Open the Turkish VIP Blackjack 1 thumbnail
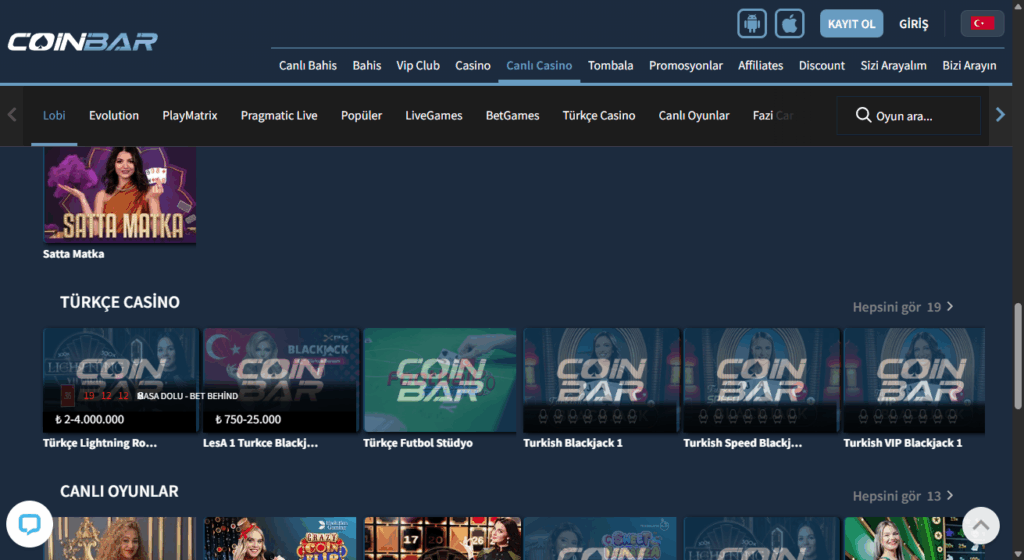The width and height of the screenshot is (1024, 560). tap(914, 380)
